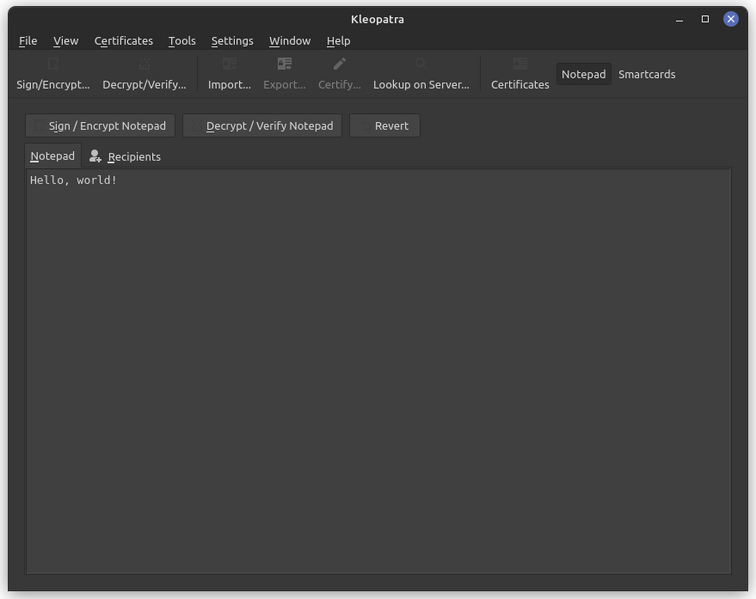Click the Recipients person icon
Viewport: 756px width, 599px height.
click(x=95, y=156)
